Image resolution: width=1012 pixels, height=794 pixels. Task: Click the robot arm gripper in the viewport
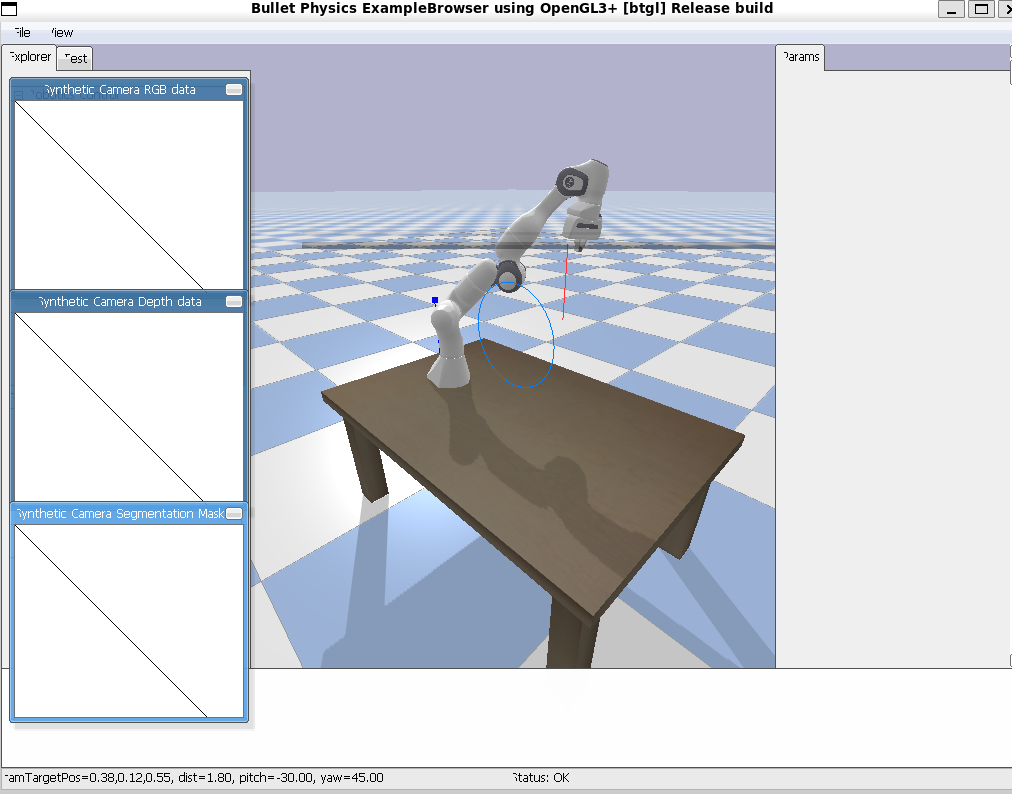tap(581, 226)
